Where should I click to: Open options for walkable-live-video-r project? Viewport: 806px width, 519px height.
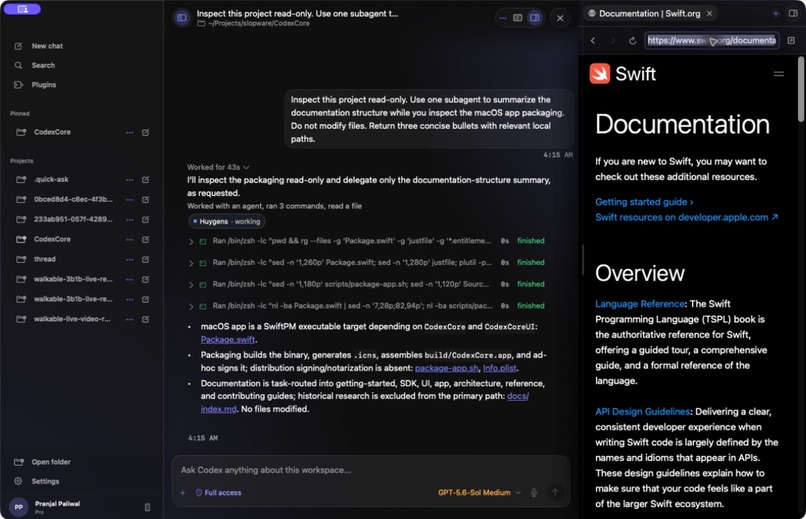(x=130, y=320)
